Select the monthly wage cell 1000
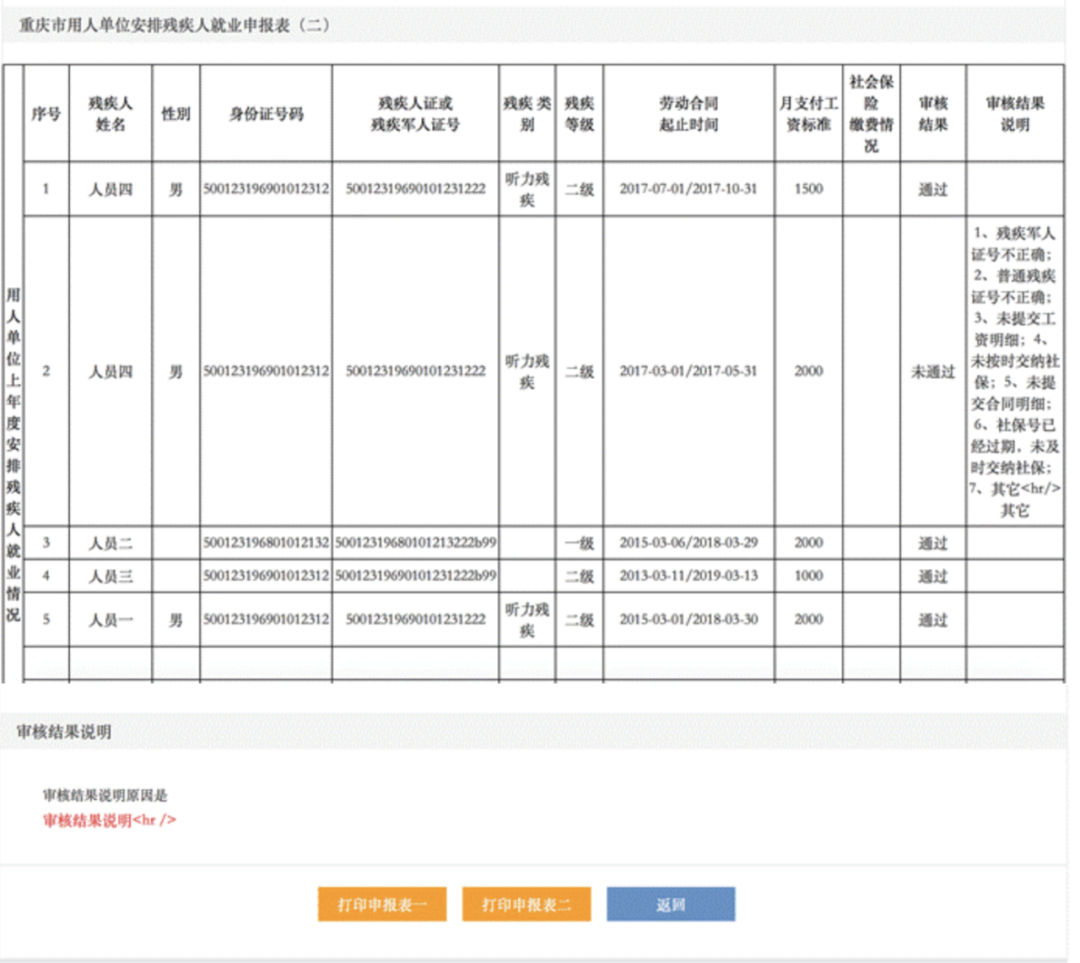This screenshot has width=1080, height=963. (x=807, y=576)
